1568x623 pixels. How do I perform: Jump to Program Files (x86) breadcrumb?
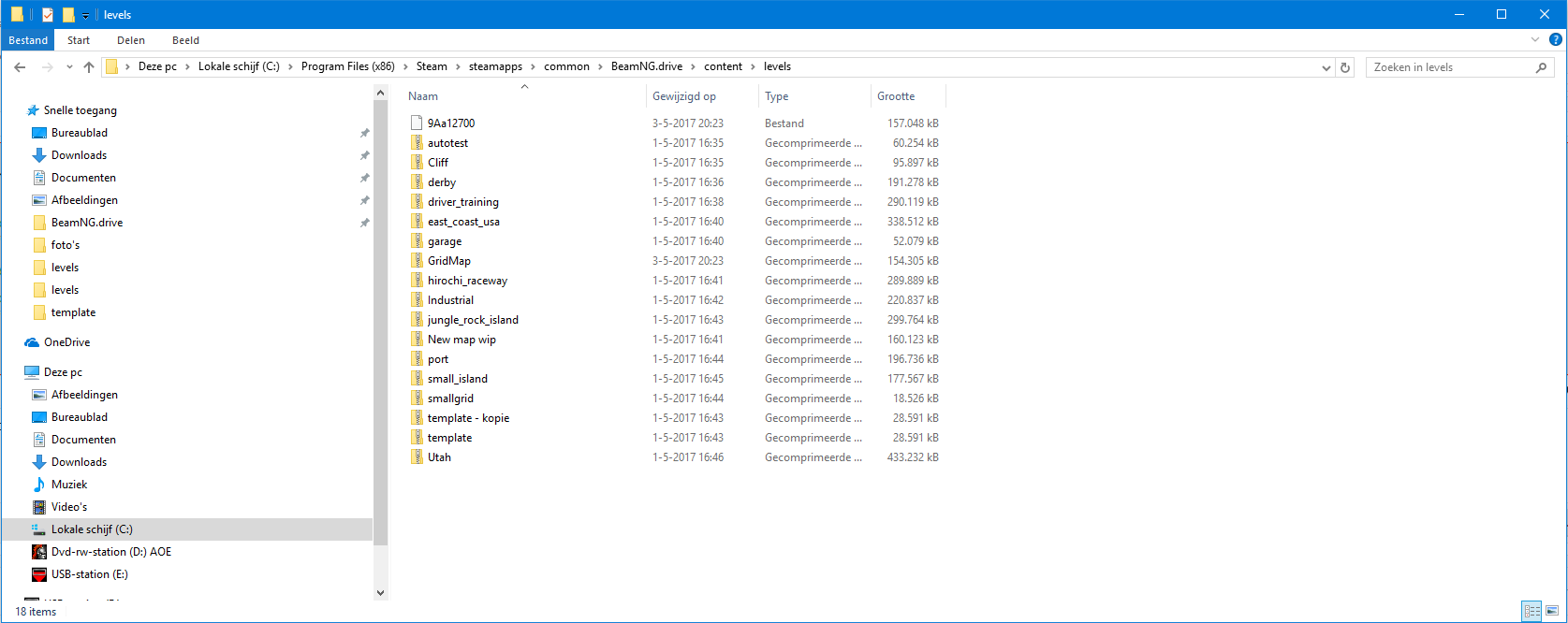(348, 66)
